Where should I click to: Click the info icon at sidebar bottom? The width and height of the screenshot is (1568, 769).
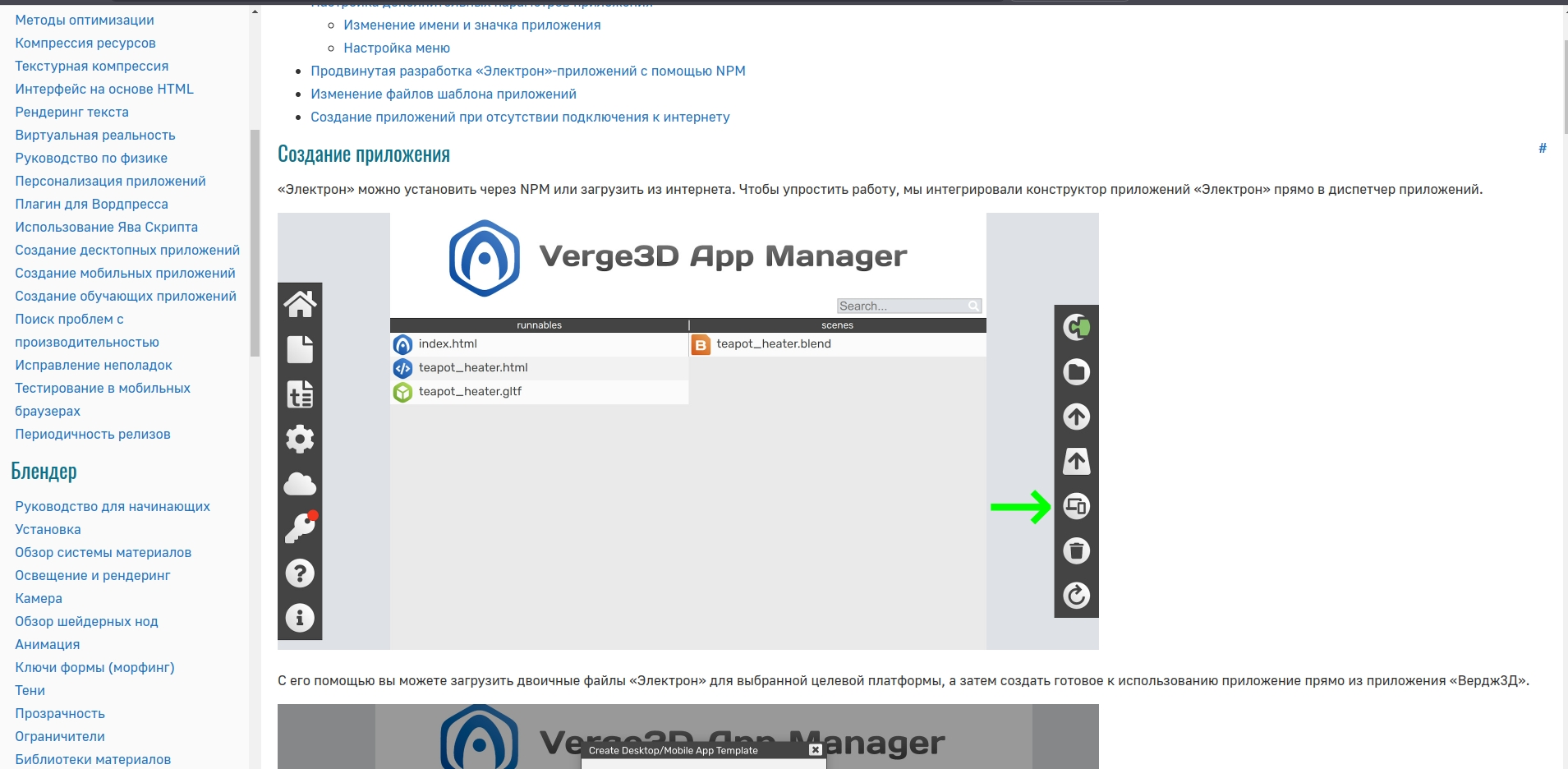pos(300,618)
